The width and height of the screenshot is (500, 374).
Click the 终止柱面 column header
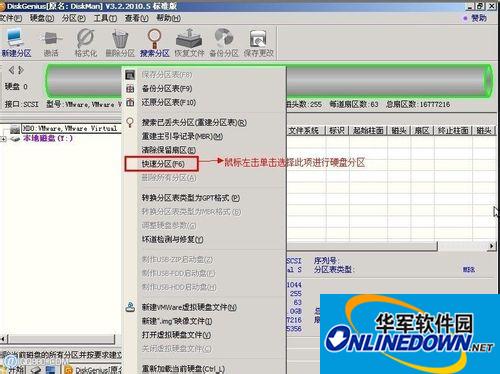[453, 131]
